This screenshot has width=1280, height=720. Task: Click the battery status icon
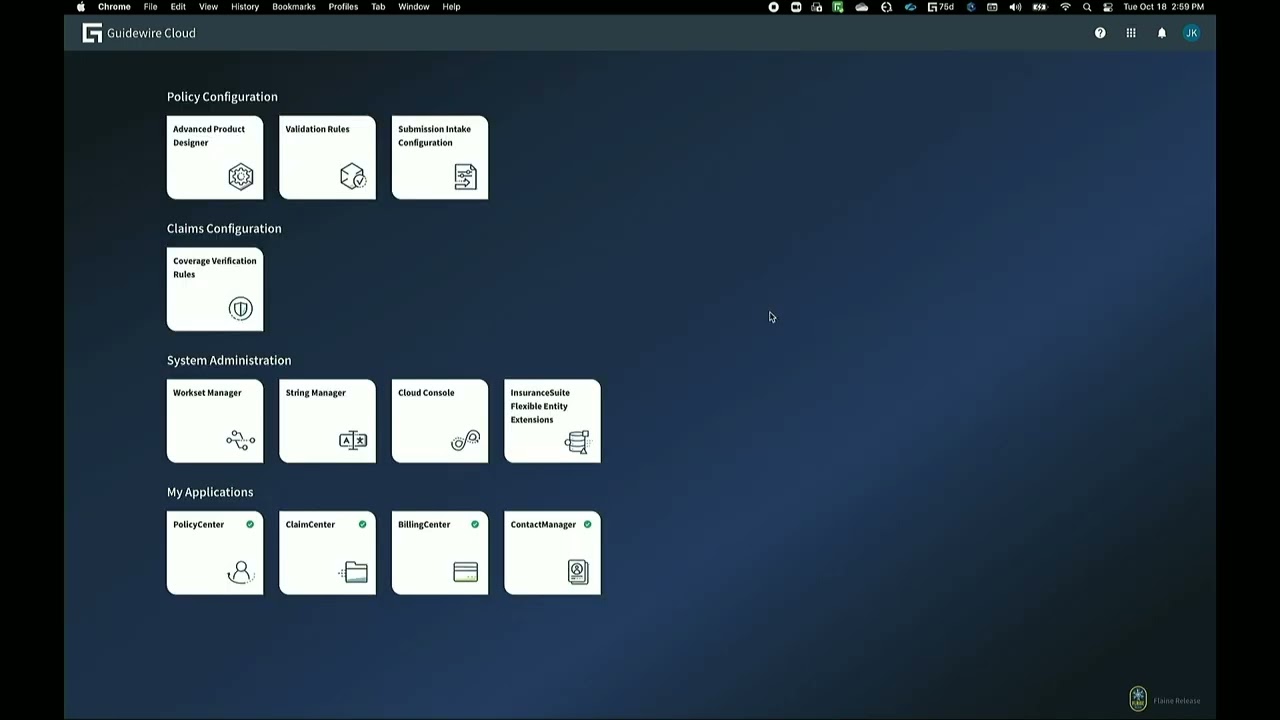click(1039, 7)
